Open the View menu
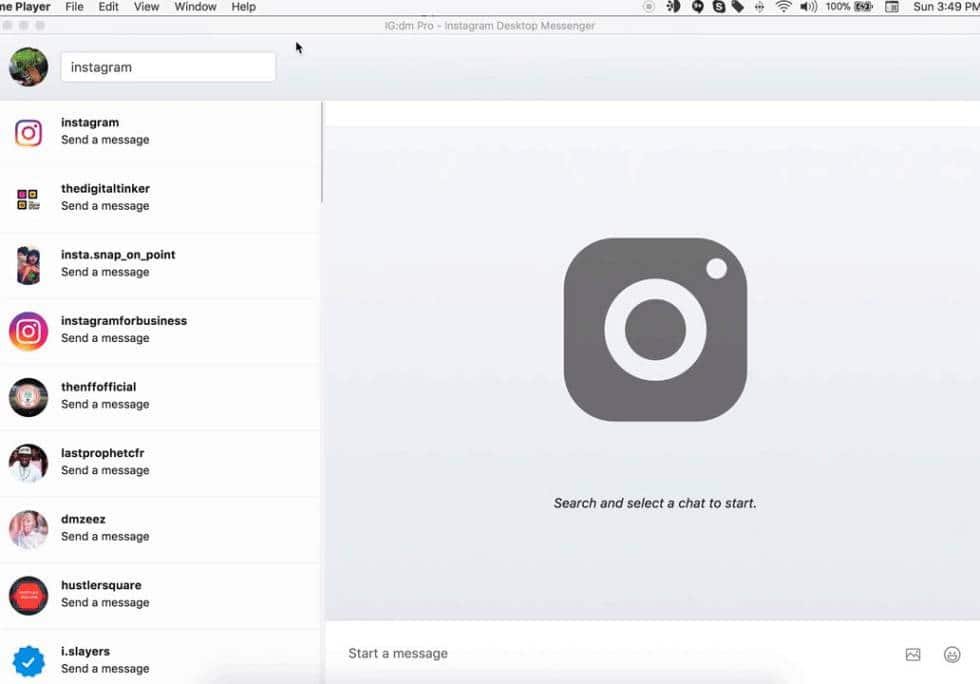Image resolution: width=980 pixels, height=684 pixels. (x=146, y=7)
